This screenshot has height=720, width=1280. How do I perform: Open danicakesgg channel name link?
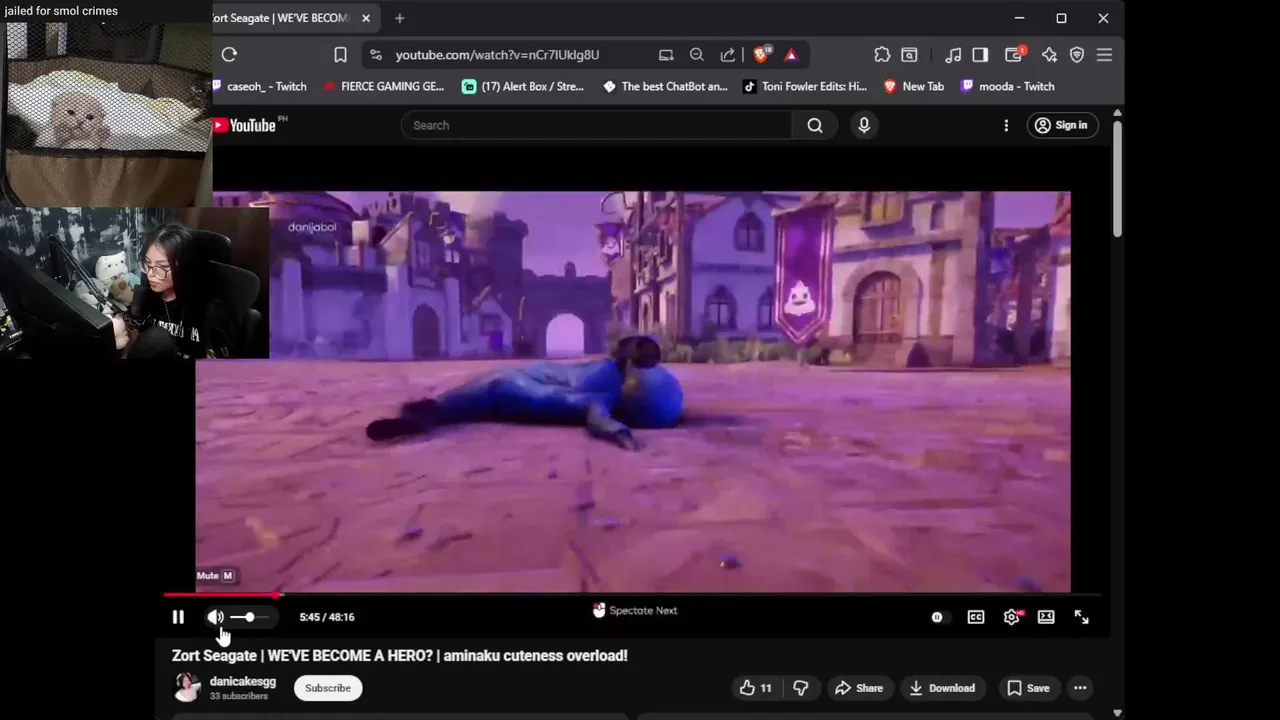tap(243, 681)
